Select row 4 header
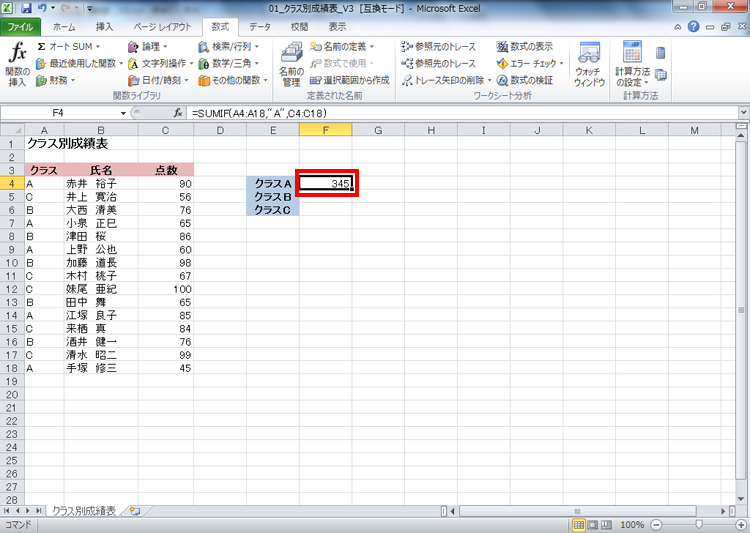 coord(12,184)
